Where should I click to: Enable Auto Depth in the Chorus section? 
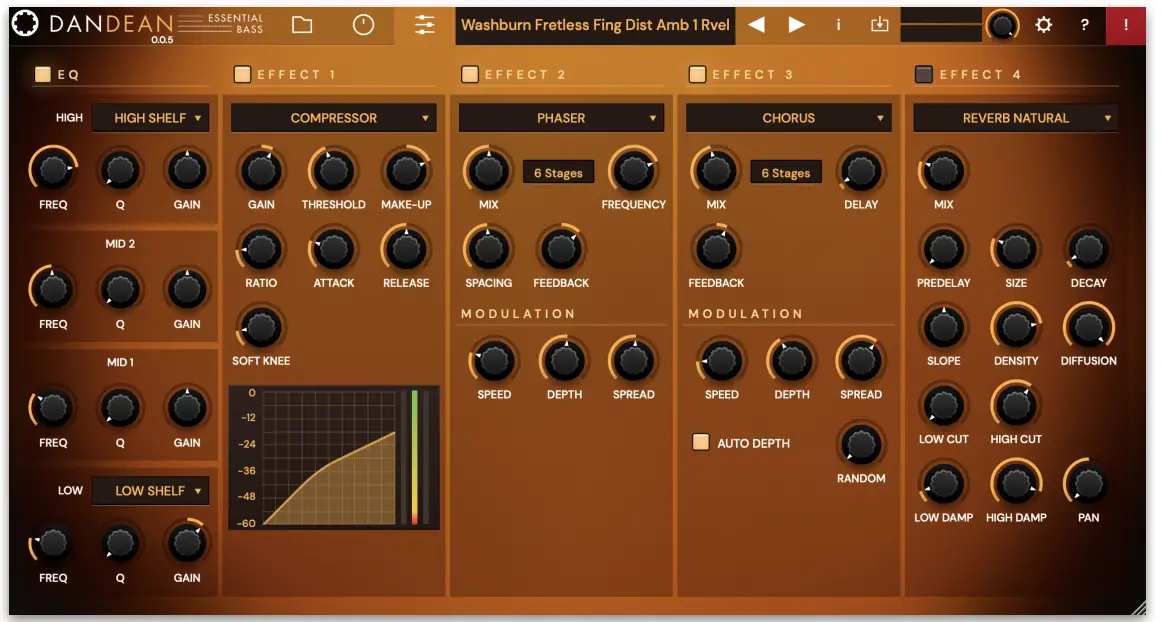tap(701, 442)
